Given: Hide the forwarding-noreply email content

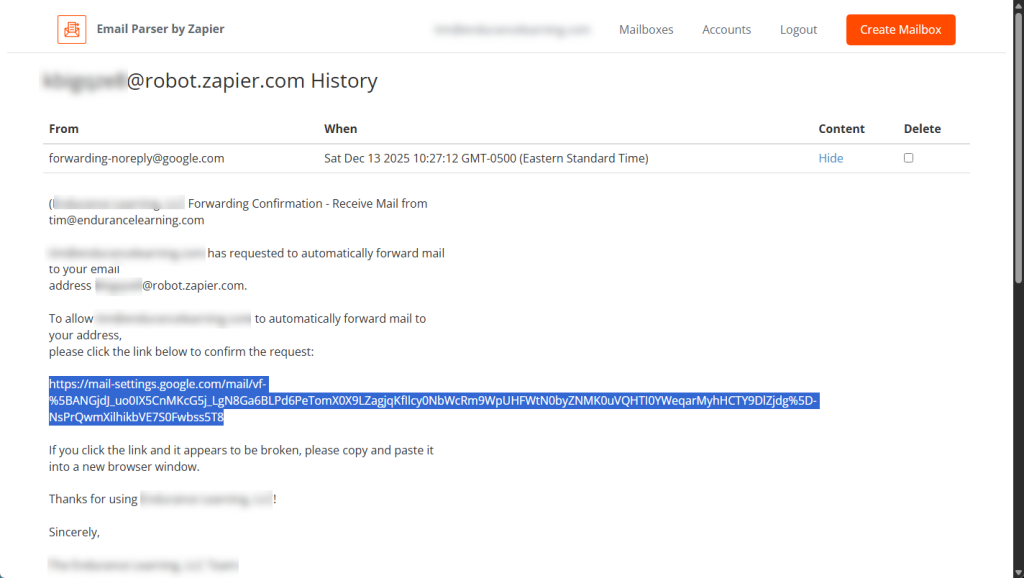Looking at the screenshot, I should click(x=831, y=158).
